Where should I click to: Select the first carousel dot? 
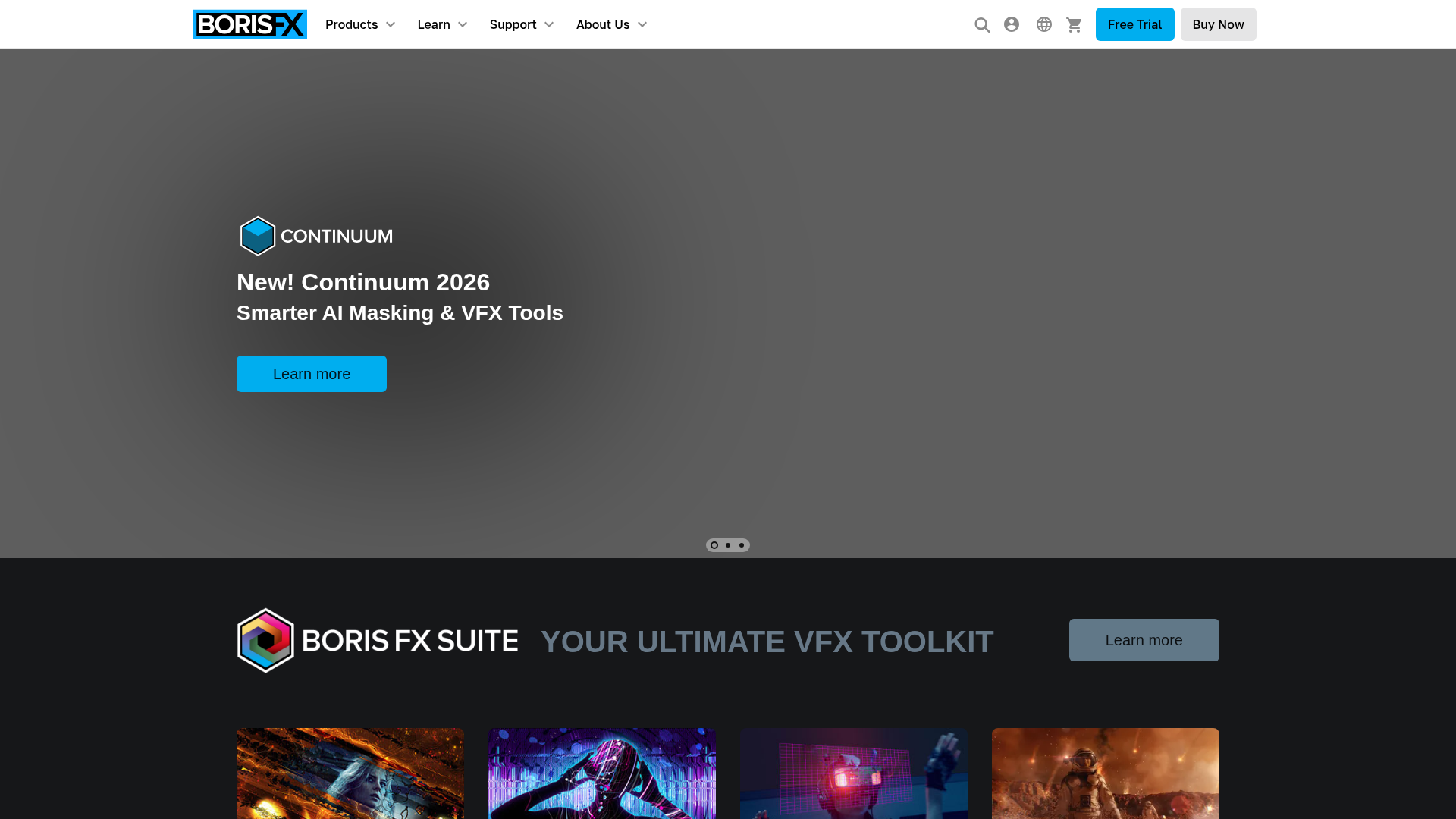[x=714, y=544]
